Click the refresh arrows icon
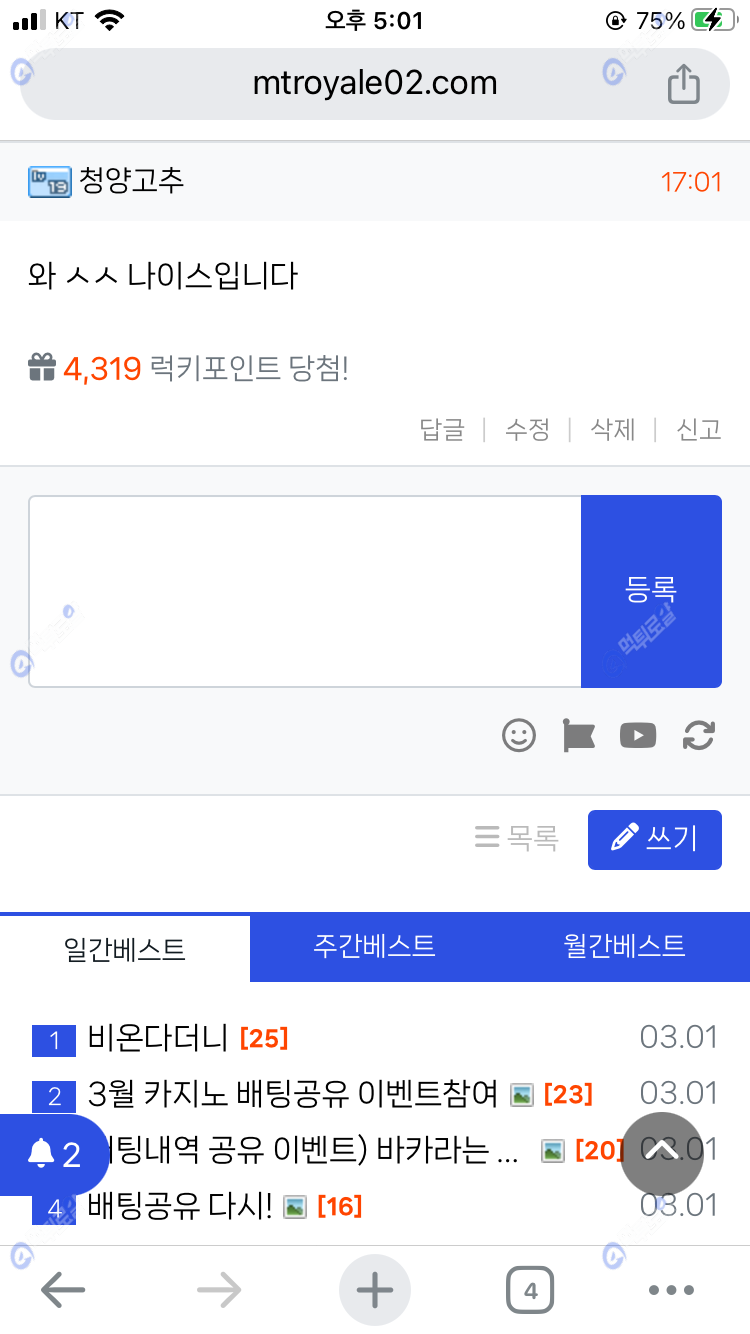The width and height of the screenshot is (750, 1334). click(x=698, y=736)
